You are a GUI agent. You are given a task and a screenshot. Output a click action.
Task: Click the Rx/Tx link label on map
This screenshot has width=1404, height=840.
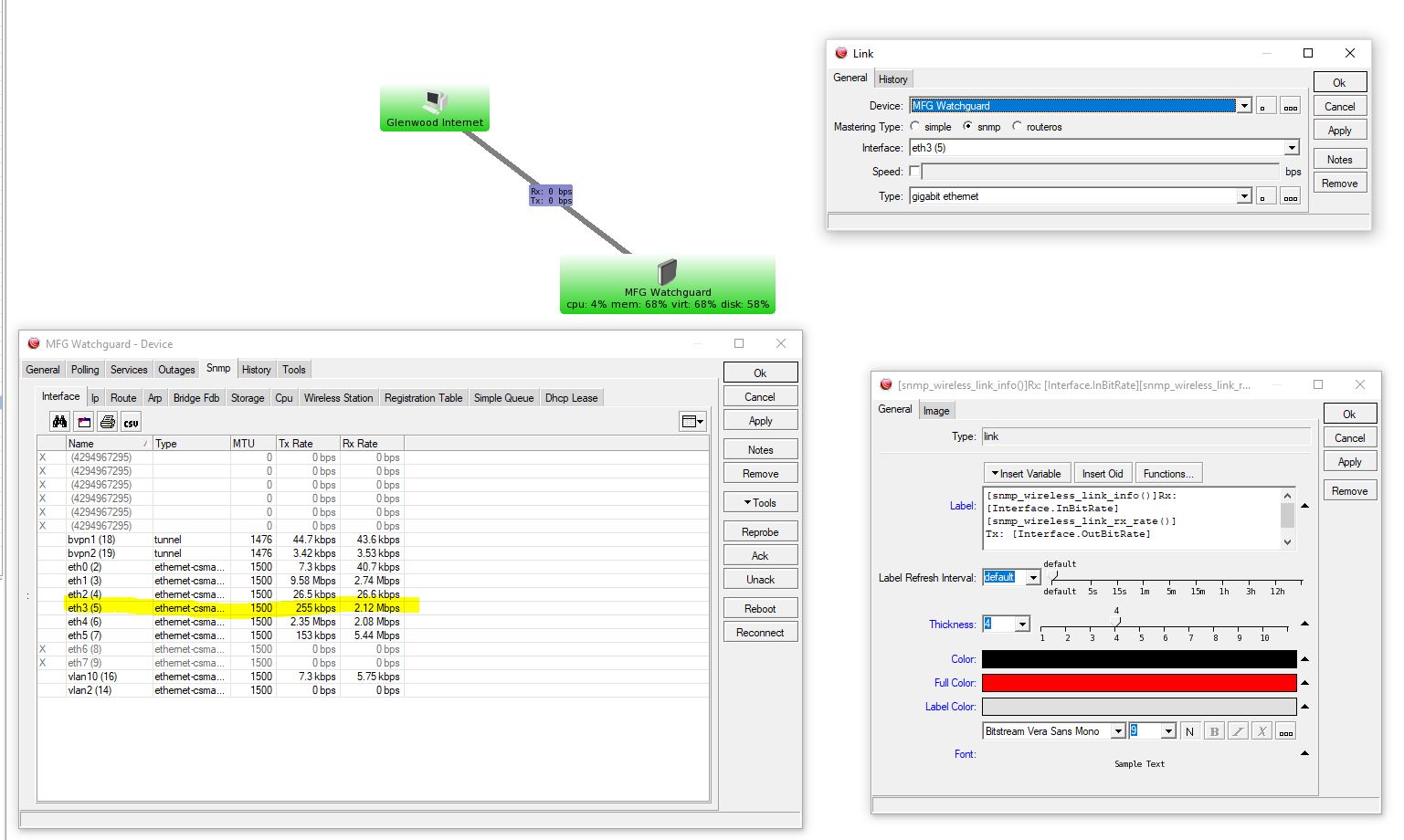click(x=551, y=195)
